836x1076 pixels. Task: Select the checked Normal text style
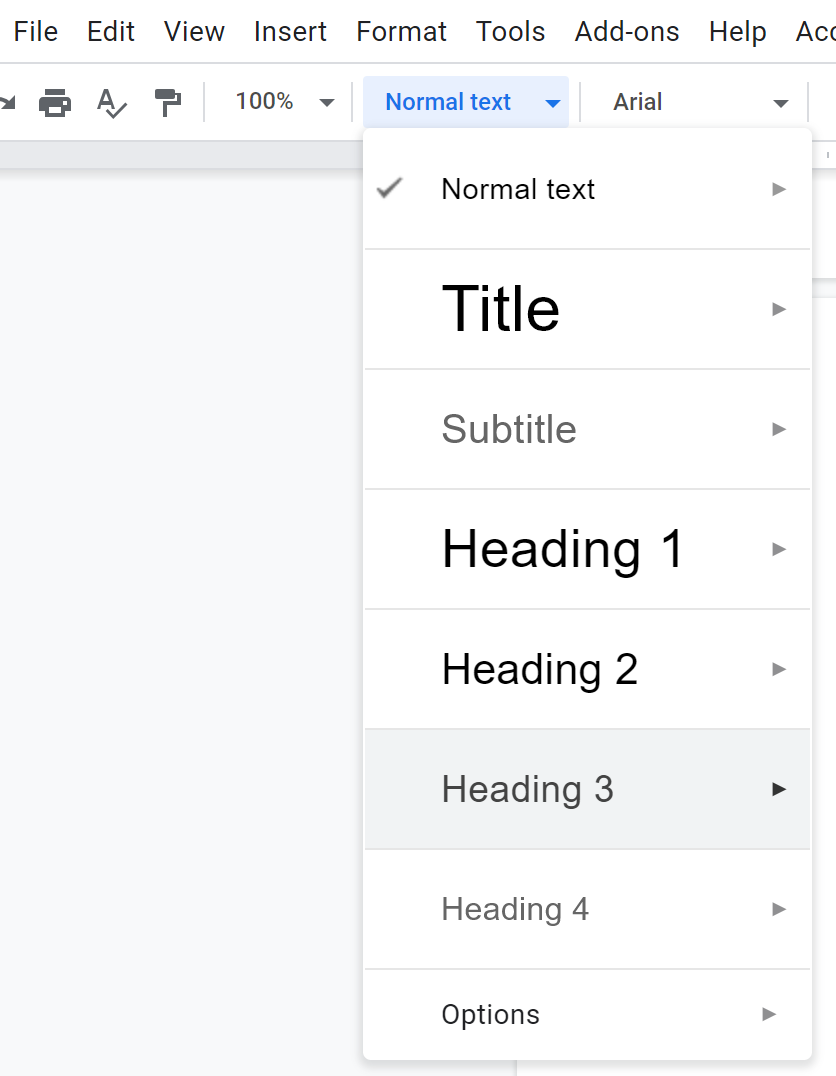point(587,189)
